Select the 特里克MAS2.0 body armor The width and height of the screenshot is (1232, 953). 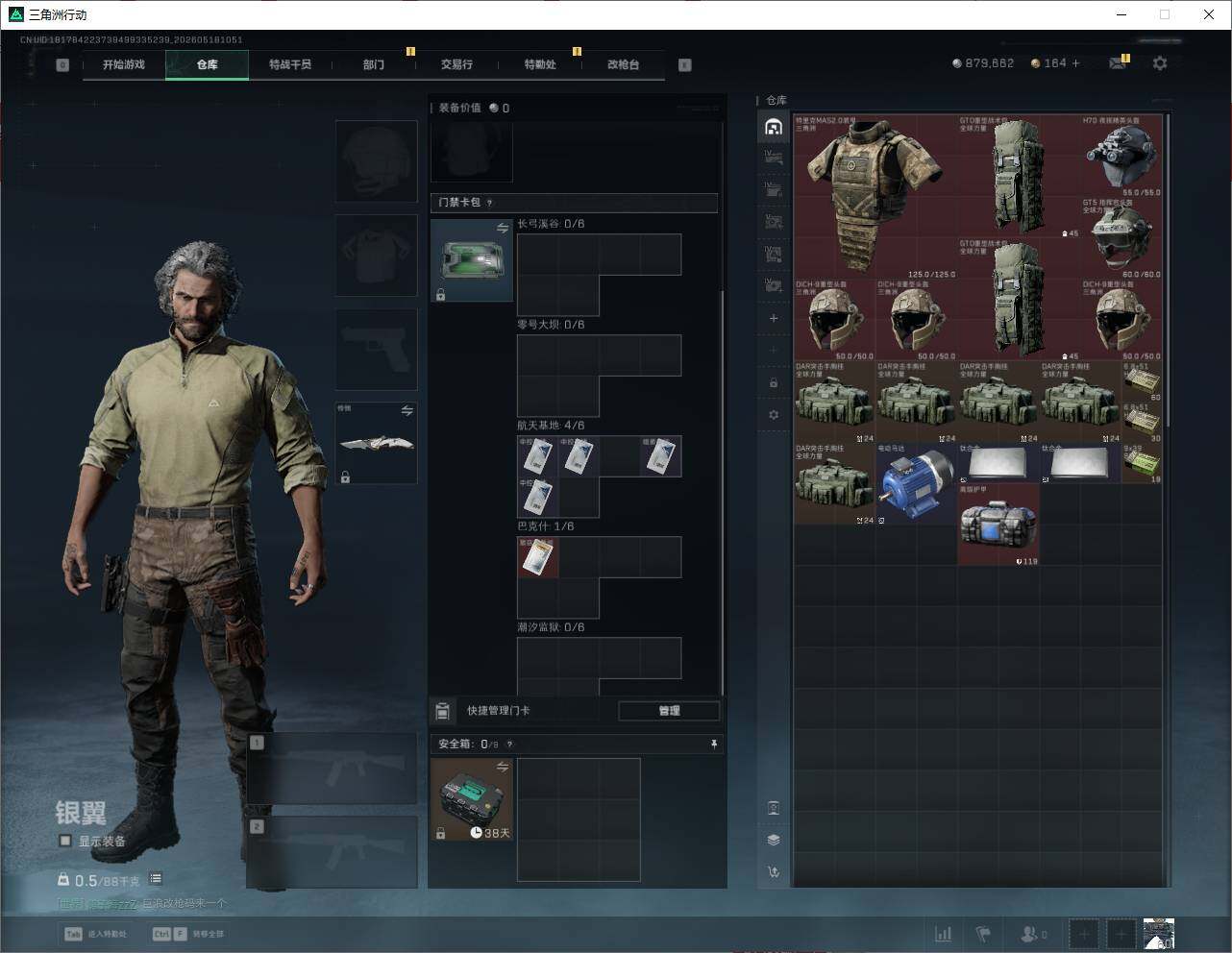875,196
